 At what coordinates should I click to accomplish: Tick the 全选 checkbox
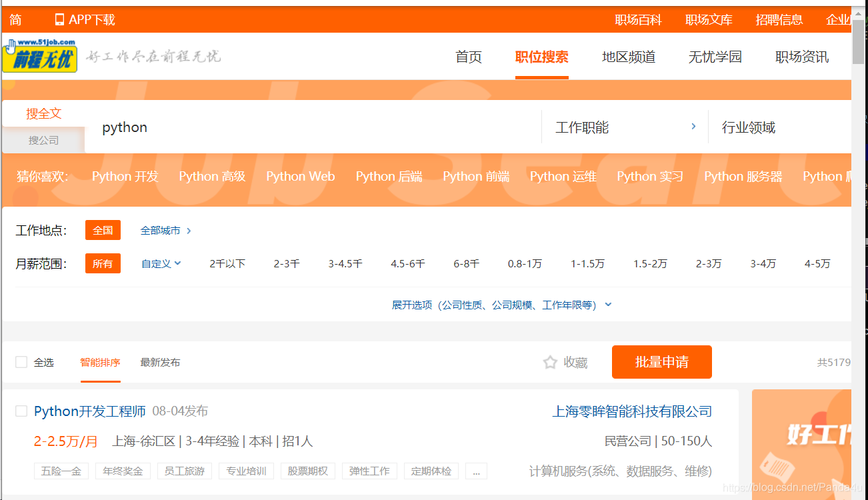21,362
